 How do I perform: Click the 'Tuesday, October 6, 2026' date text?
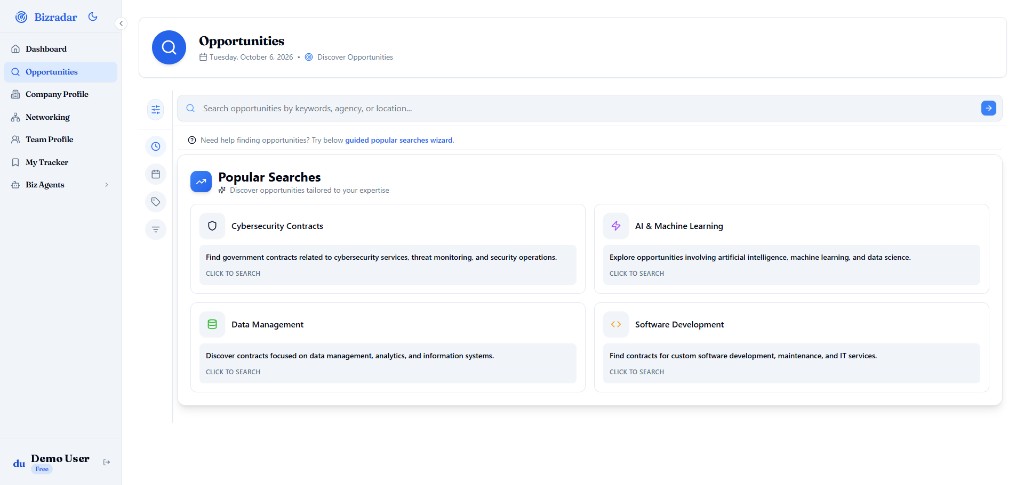(251, 57)
